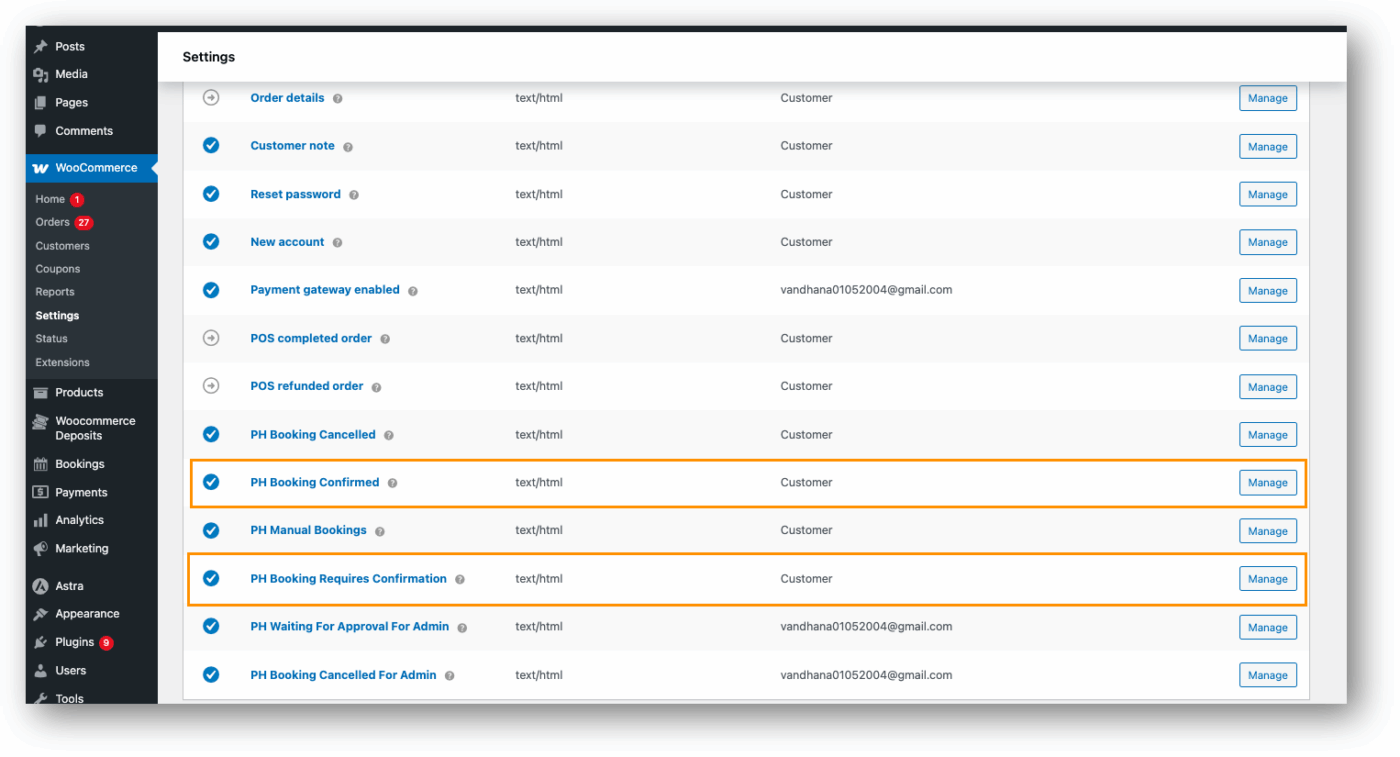Click the Payments icon in sidebar
The height and width of the screenshot is (757, 1400).
point(41,493)
